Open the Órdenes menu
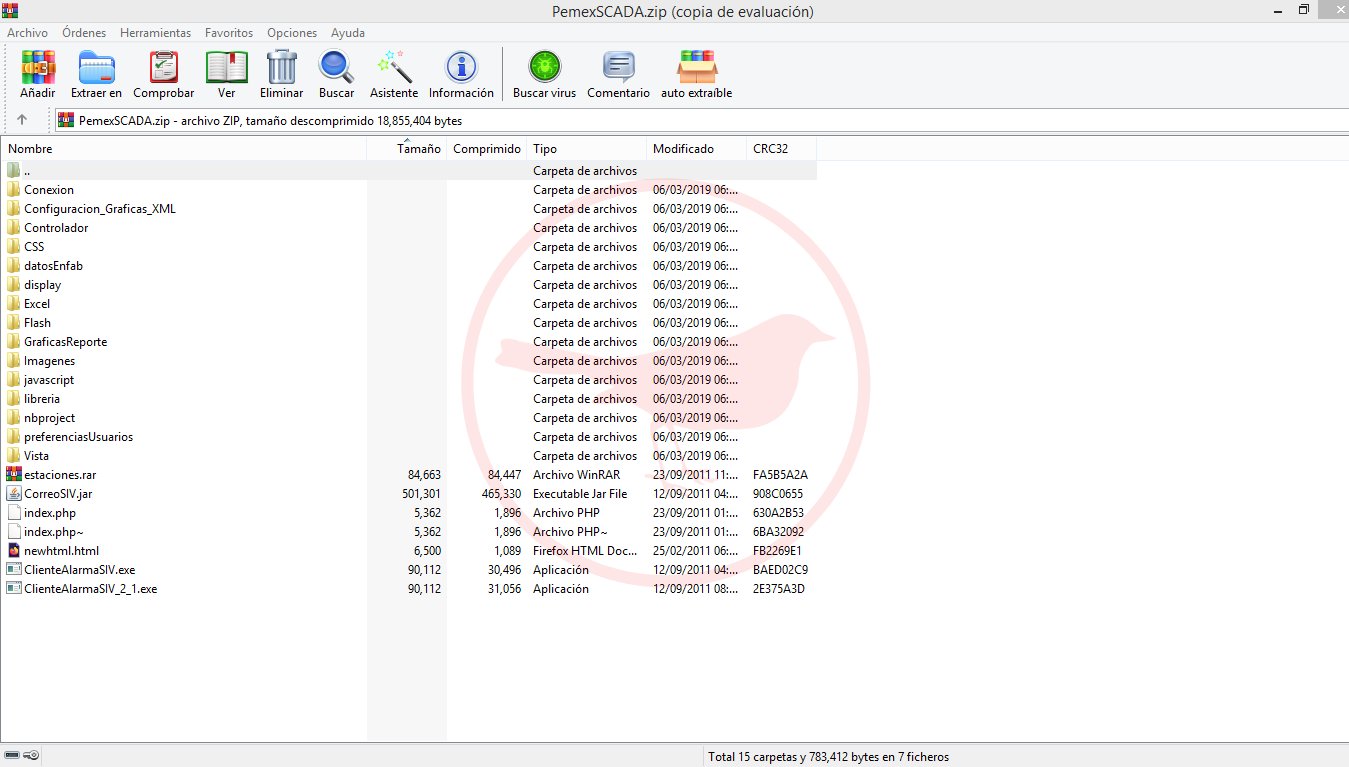 [x=84, y=33]
